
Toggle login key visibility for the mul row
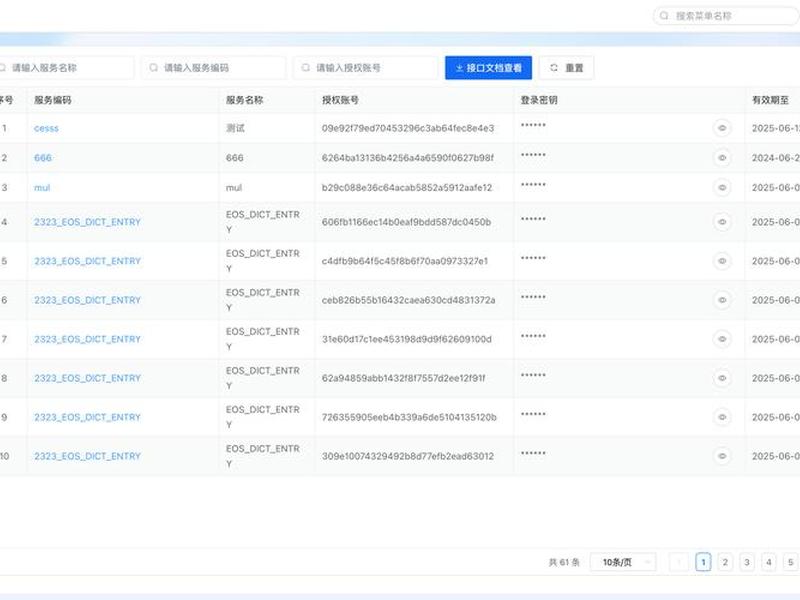click(x=722, y=188)
